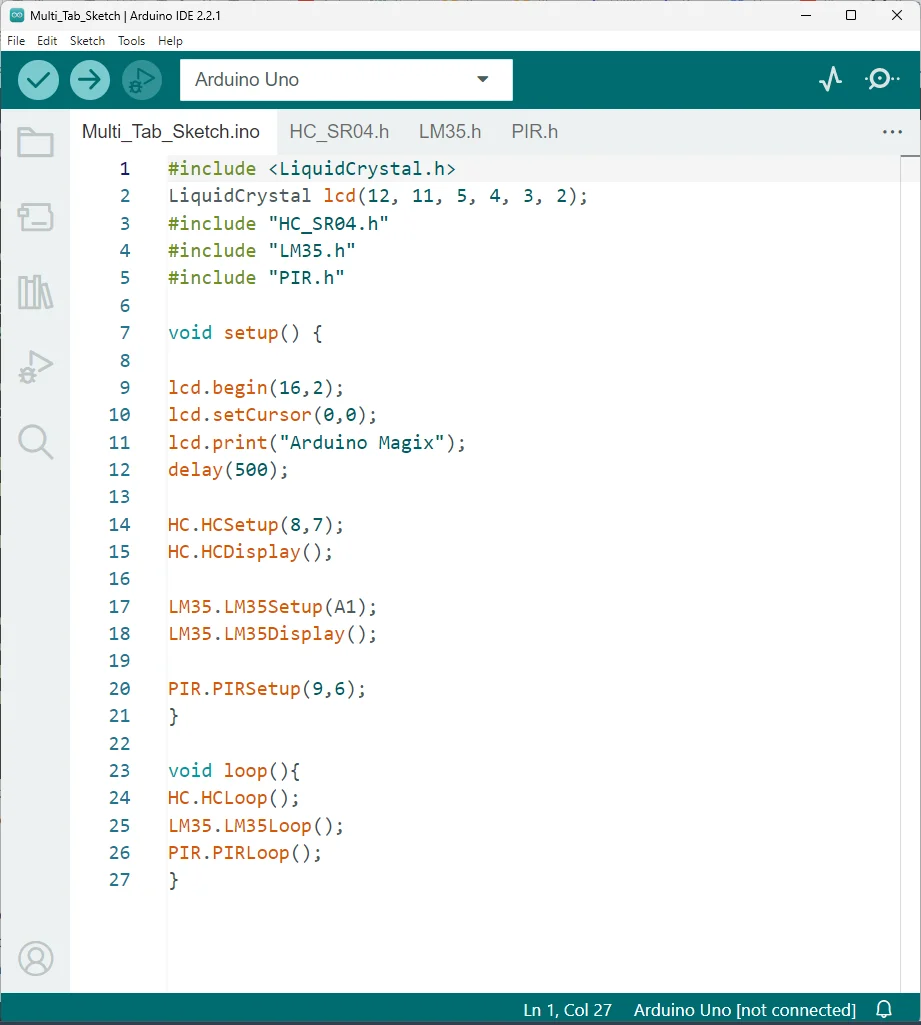
Task: Click the LM35.LM35Setup(A1); line
Action: point(273,607)
